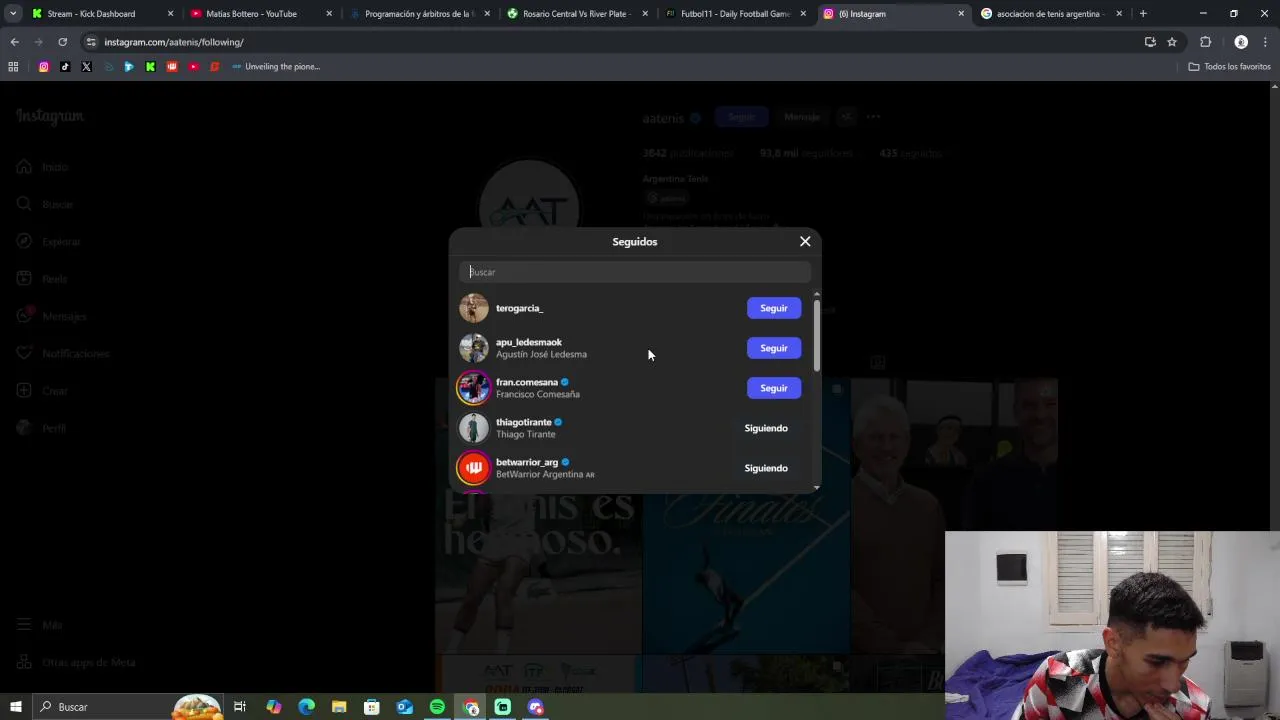
Task: View site information icon in address bar
Action: pyautogui.click(x=91, y=42)
